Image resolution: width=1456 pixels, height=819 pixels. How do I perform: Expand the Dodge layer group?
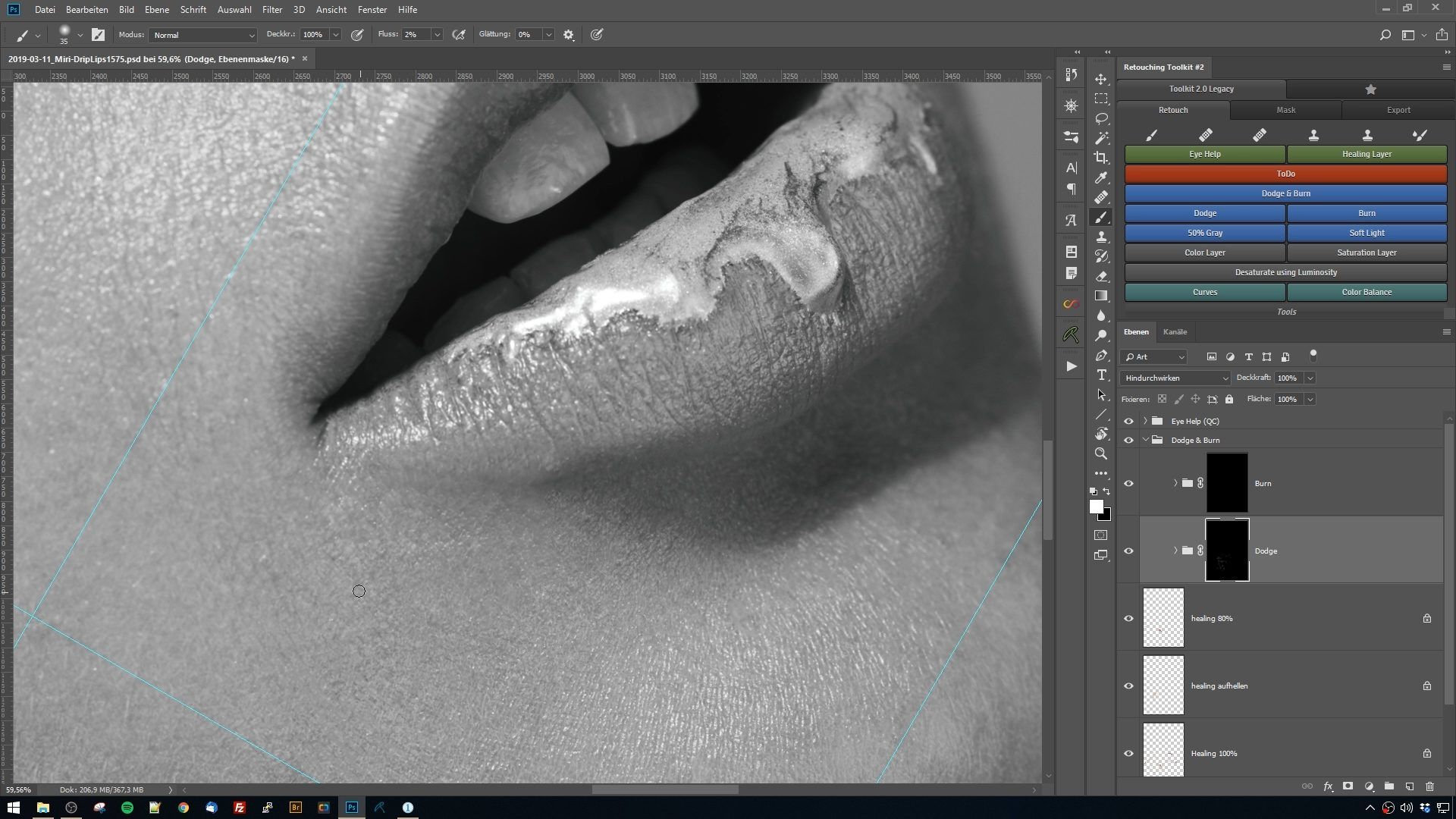pos(1175,550)
